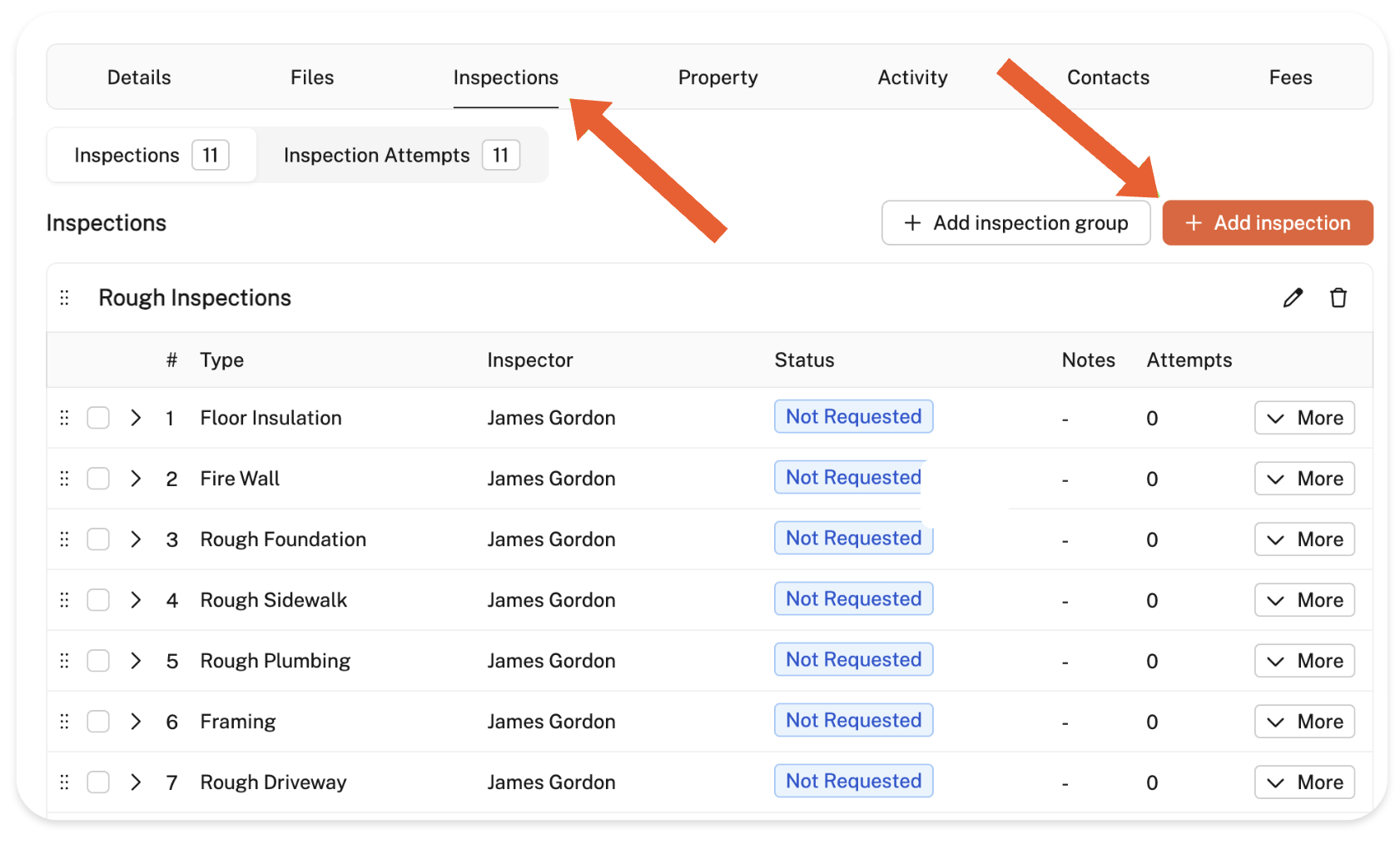Switch to the Property tab
This screenshot has height=844, width=1400.
pos(717,77)
